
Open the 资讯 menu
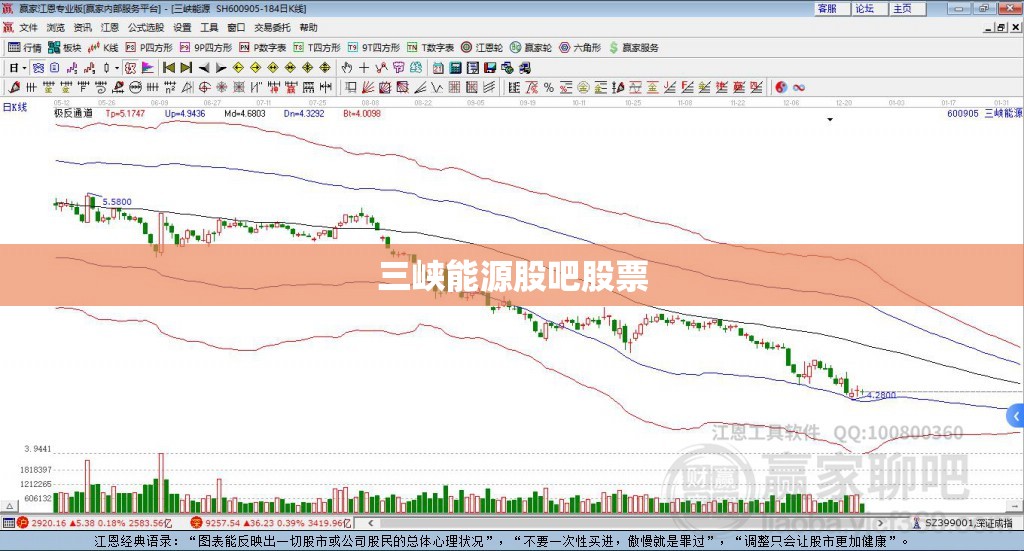click(x=82, y=27)
